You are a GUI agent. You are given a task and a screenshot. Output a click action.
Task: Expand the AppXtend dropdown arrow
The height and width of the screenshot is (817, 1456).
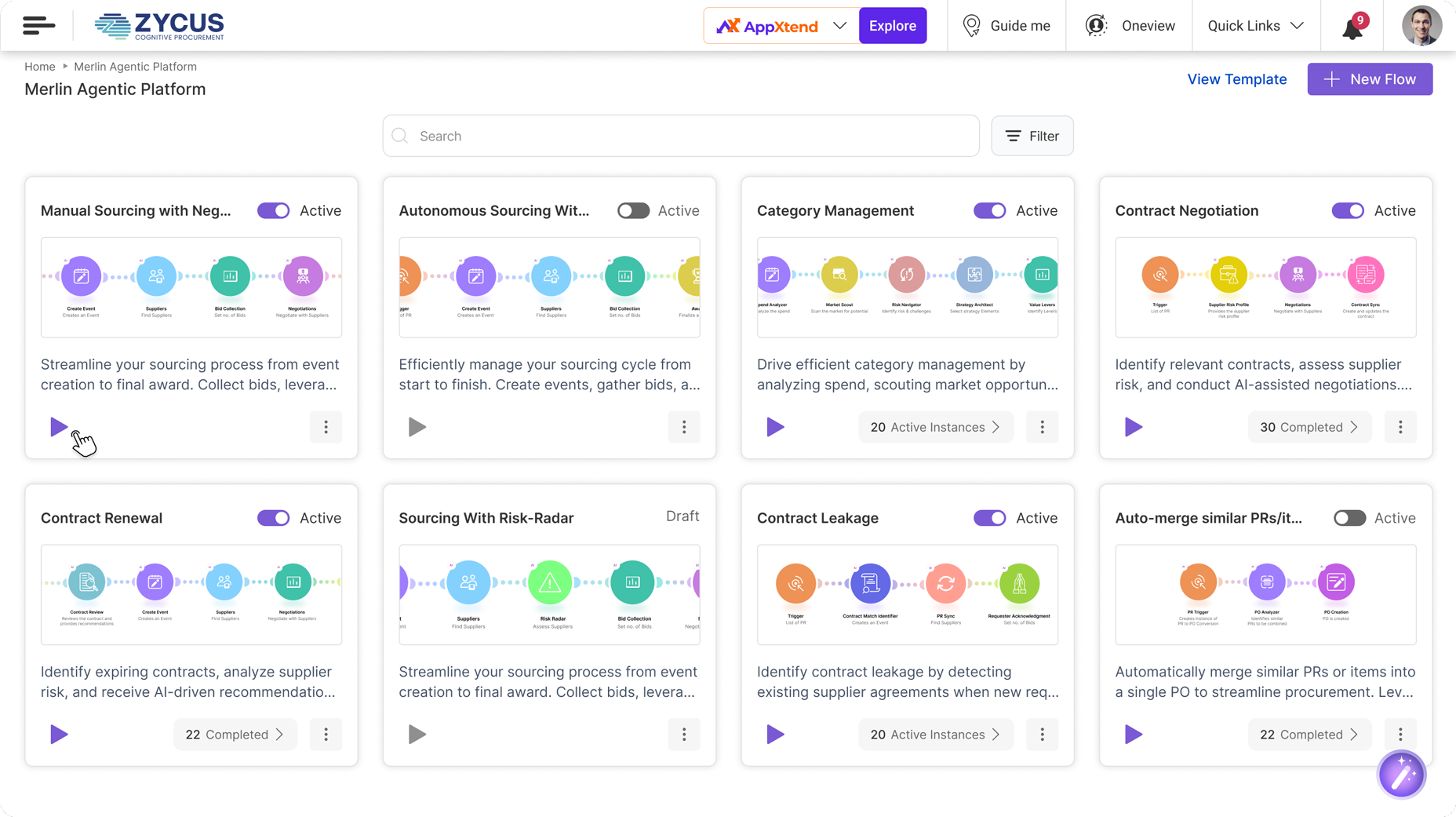click(839, 26)
